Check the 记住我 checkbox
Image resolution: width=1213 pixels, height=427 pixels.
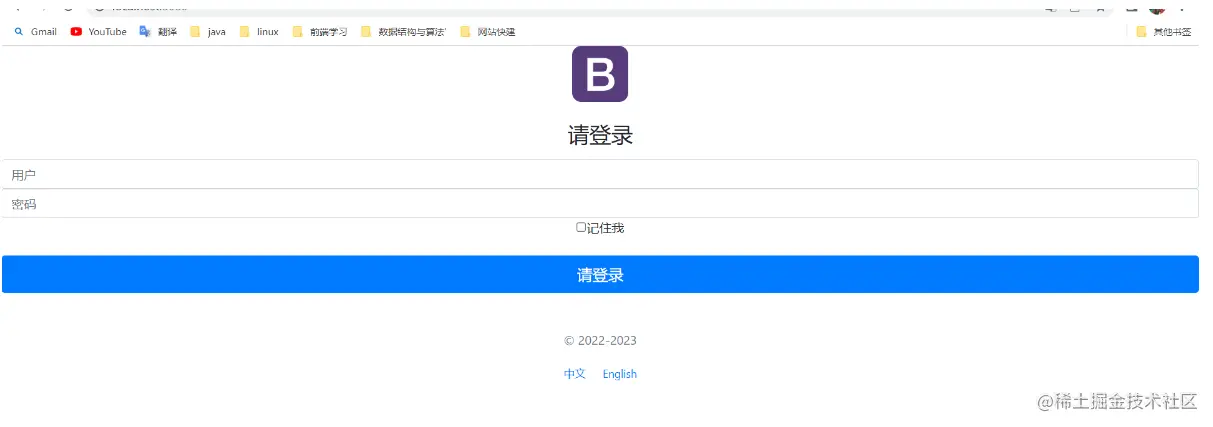[x=581, y=228]
